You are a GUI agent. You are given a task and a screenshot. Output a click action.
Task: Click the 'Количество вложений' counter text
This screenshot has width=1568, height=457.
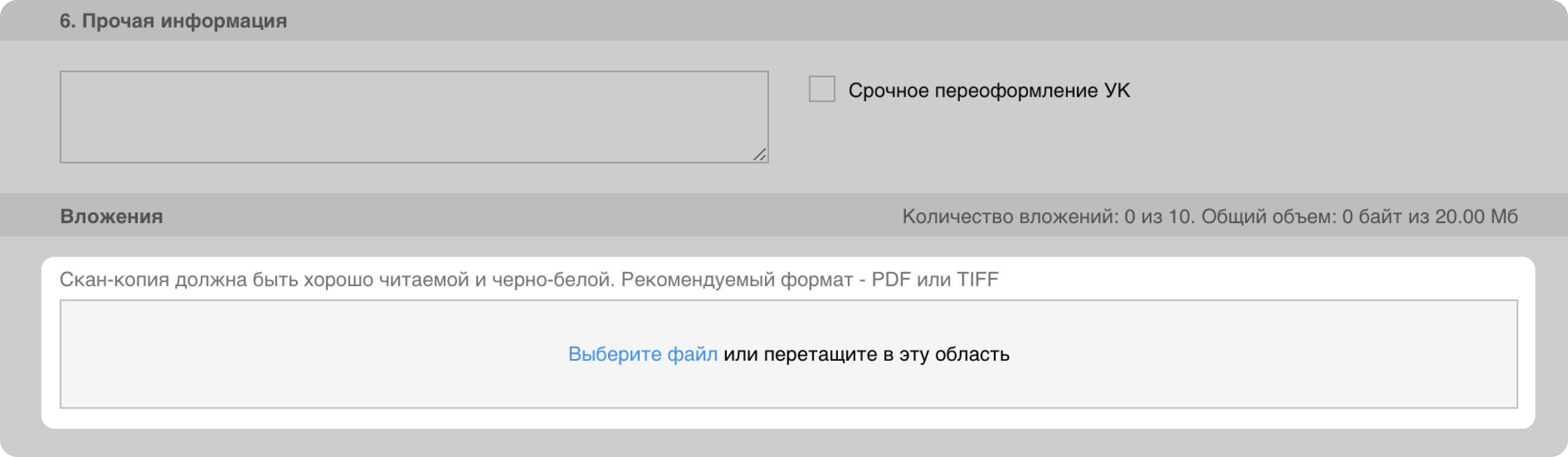click(1010, 217)
